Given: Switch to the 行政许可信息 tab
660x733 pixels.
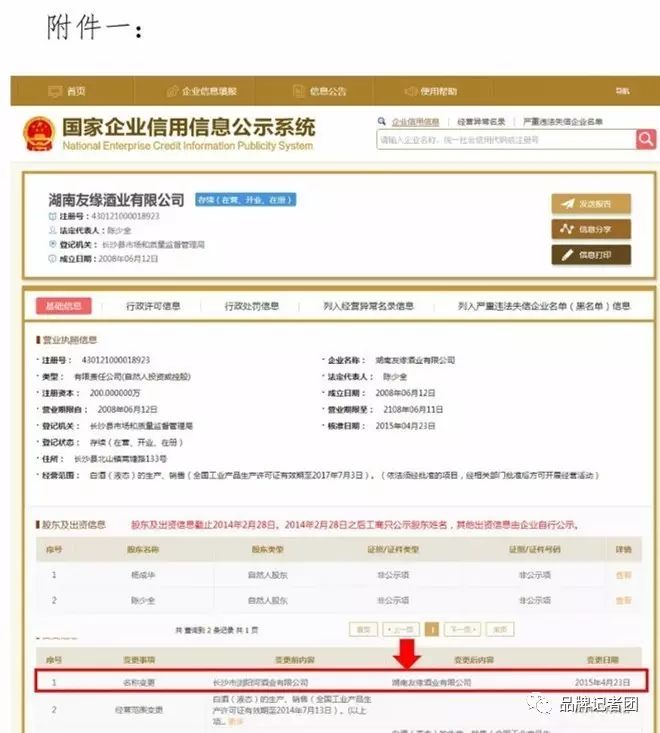Looking at the screenshot, I should coord(153,306).
